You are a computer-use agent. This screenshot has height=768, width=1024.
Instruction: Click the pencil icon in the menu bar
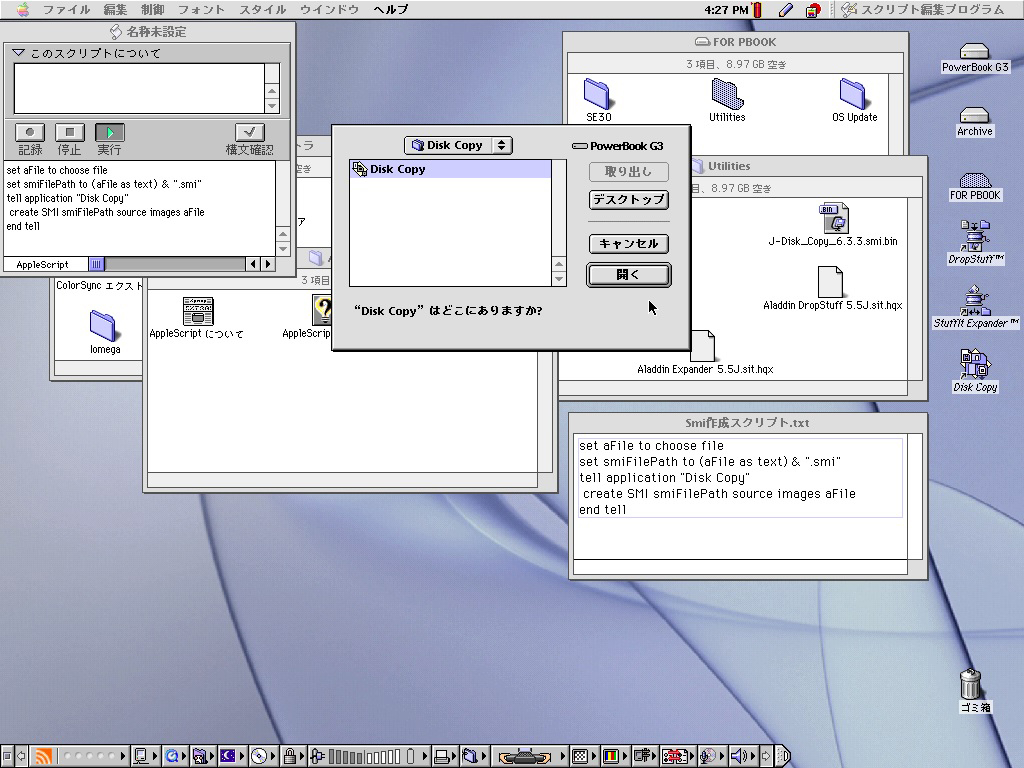click(786, 9)
